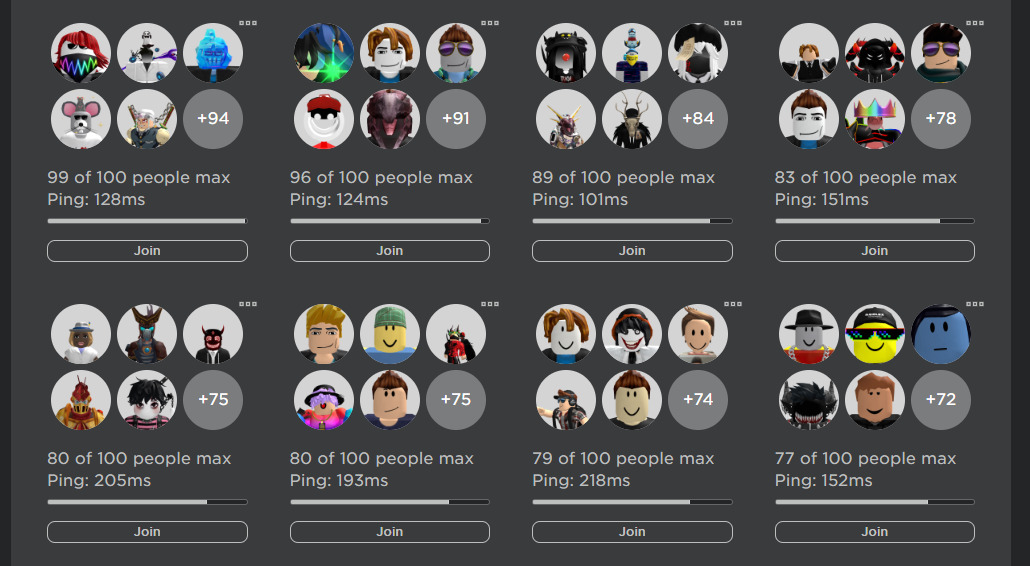Screen dimensions: 1030x566
Task: Show the +94 additional players
Action: click(x=213, y=119)
